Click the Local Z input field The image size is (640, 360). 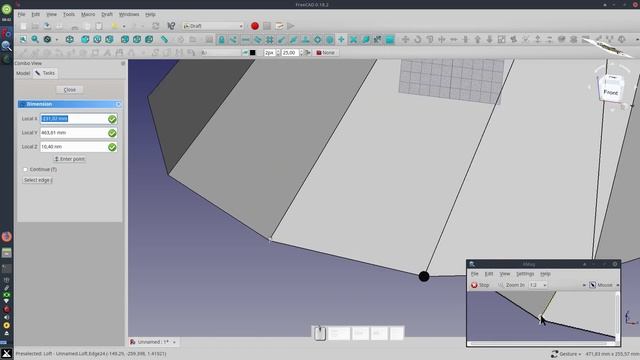pyautogui.click(x=74, y=147)
